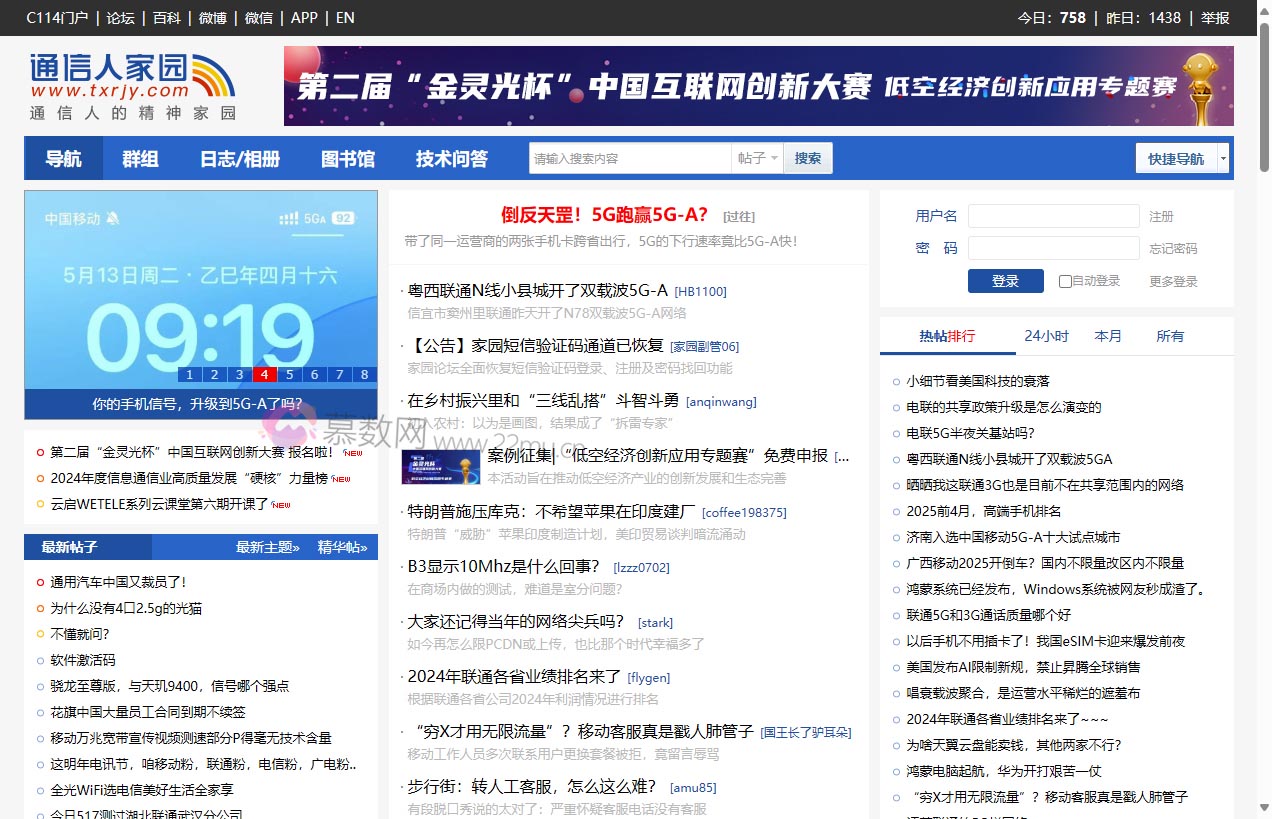1272x819 pixels.
Task: Switch to the 24小时 hot posts tab
Action: (x=1046, y=336)
